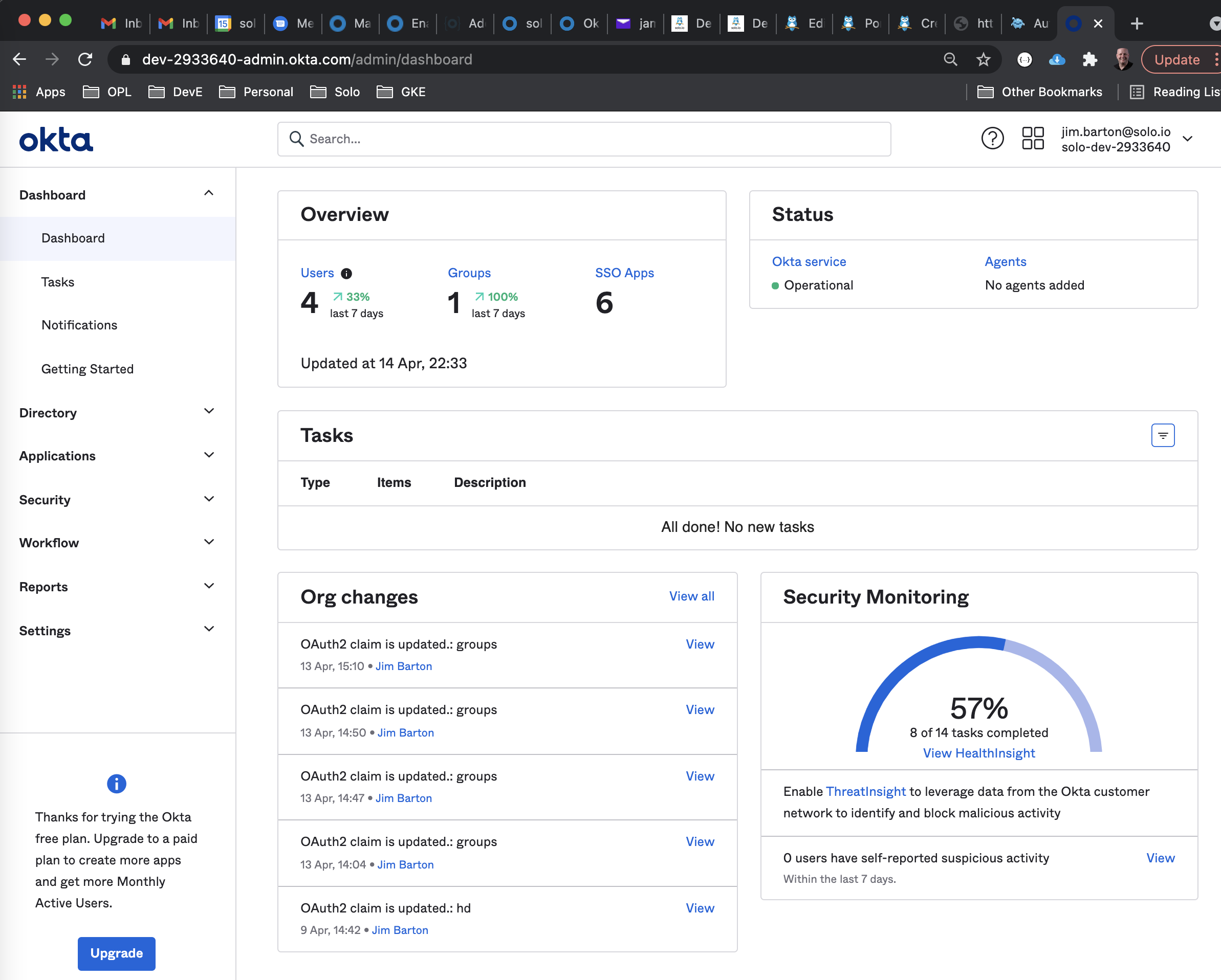Bookmark this page with star icon
The height and width of the screenshot is (980, 1221).
[x=983, y=59]
